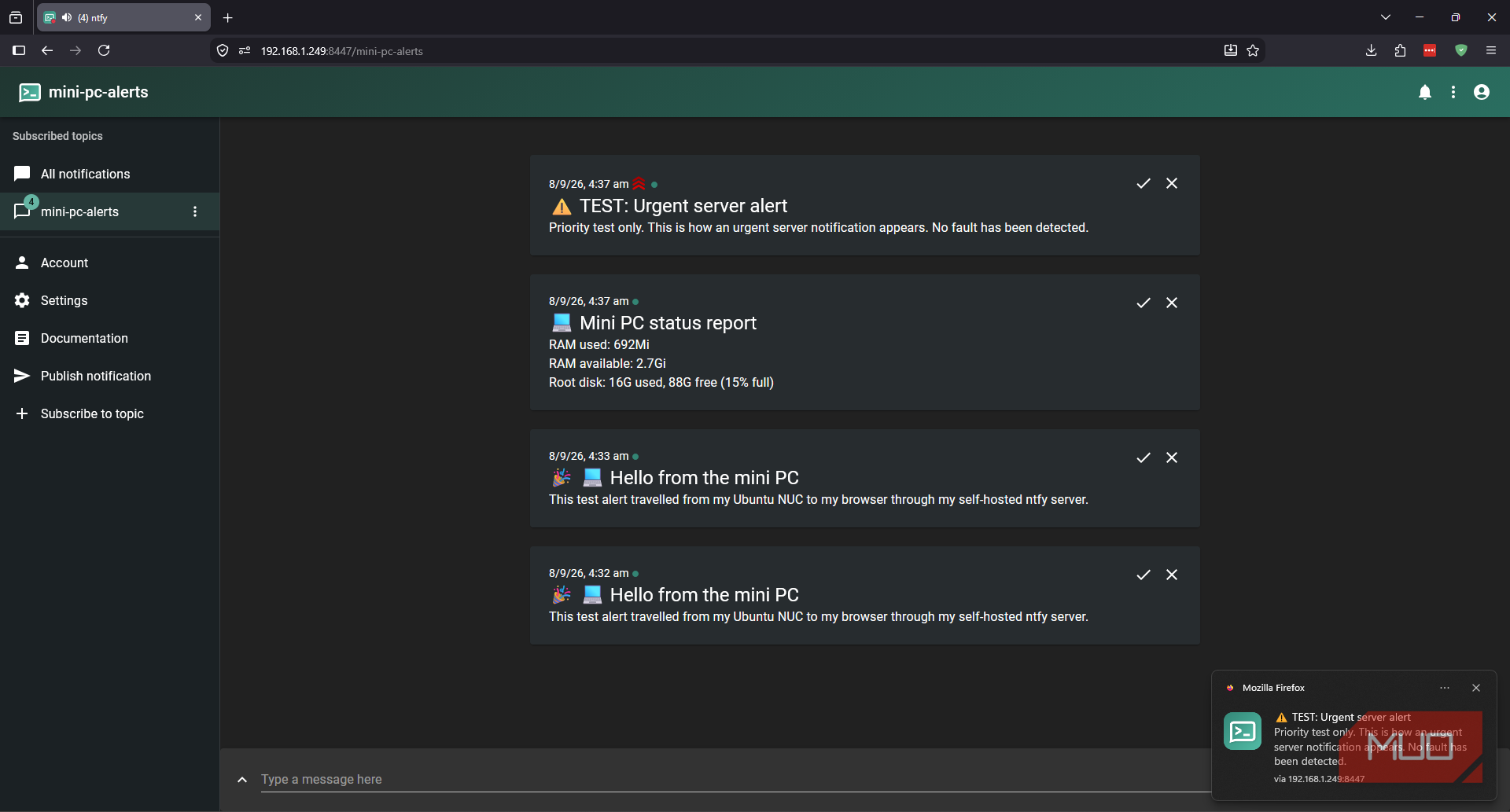Open the account profile icon menu
1510x812 pixels.
click(x=1482, y=92)
